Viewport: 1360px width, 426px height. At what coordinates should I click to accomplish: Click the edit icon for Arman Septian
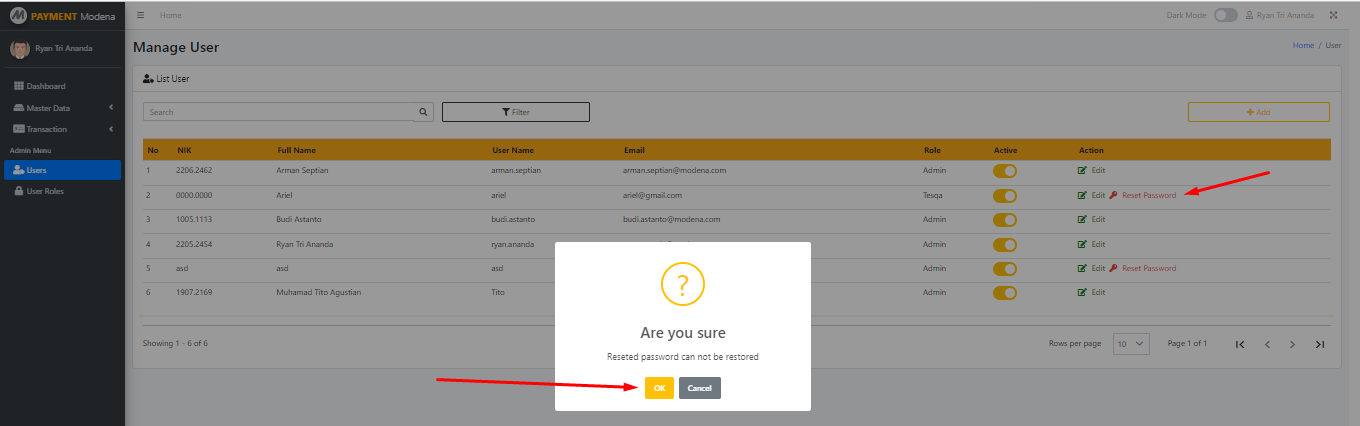click(x=1082, y=170)
